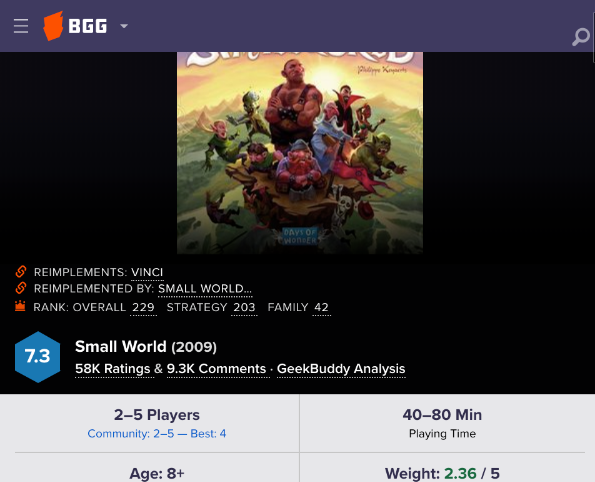Click family rank 42
The height and width of the screenshot is (482, 595).
pos(321,307)
